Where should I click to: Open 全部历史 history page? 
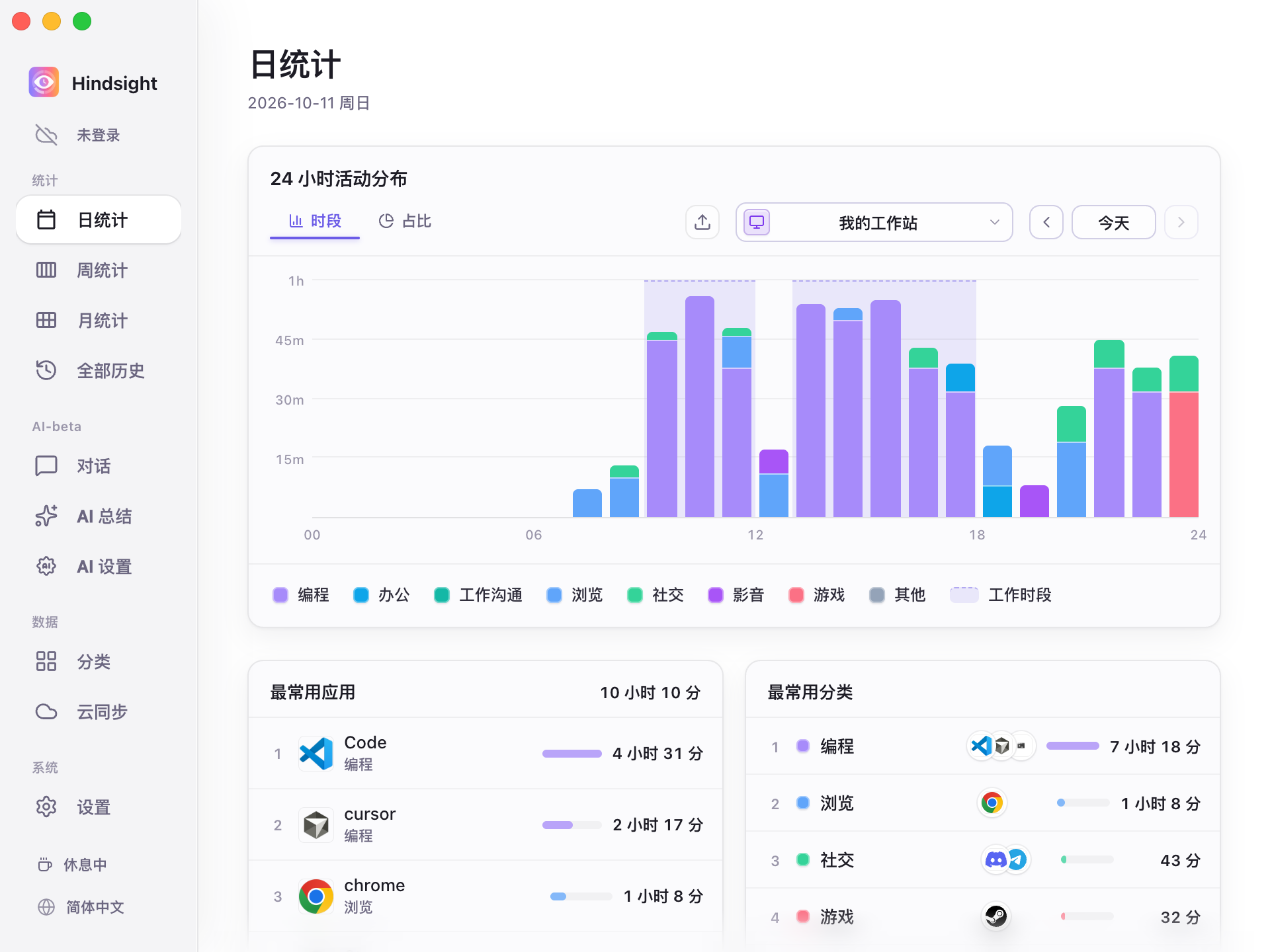pos(99,370)
